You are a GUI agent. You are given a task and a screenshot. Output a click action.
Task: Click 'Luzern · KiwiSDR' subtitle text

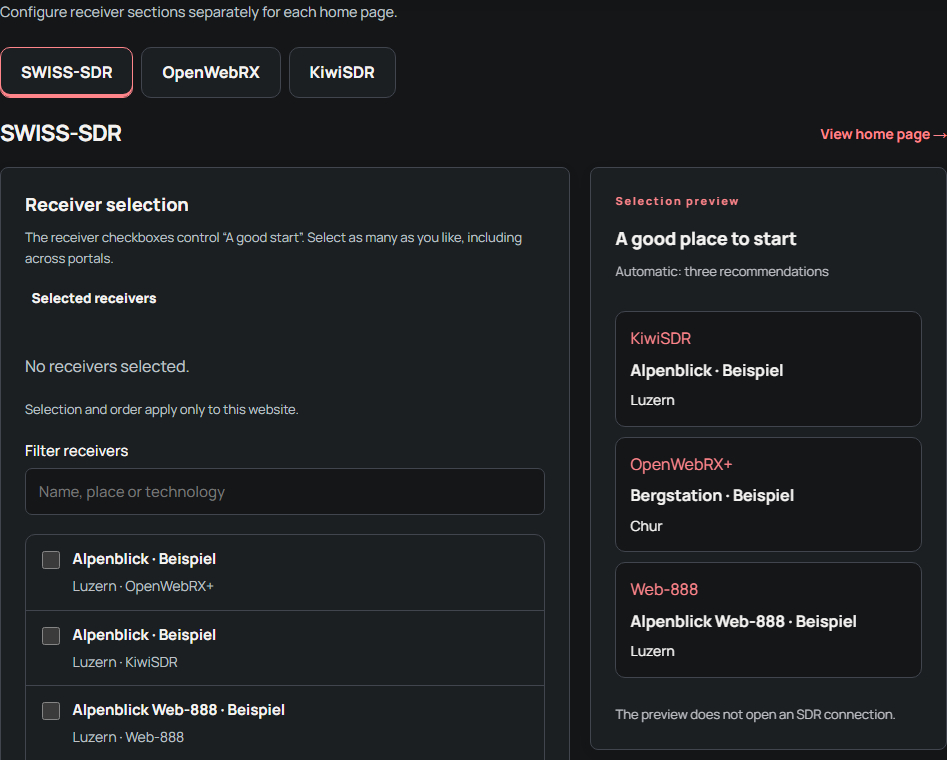[x=125, y=662]
